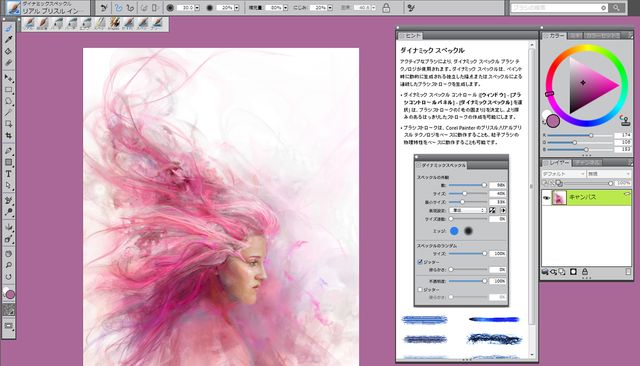Select the Paint Bucket tool

click(x=9, y=51)
